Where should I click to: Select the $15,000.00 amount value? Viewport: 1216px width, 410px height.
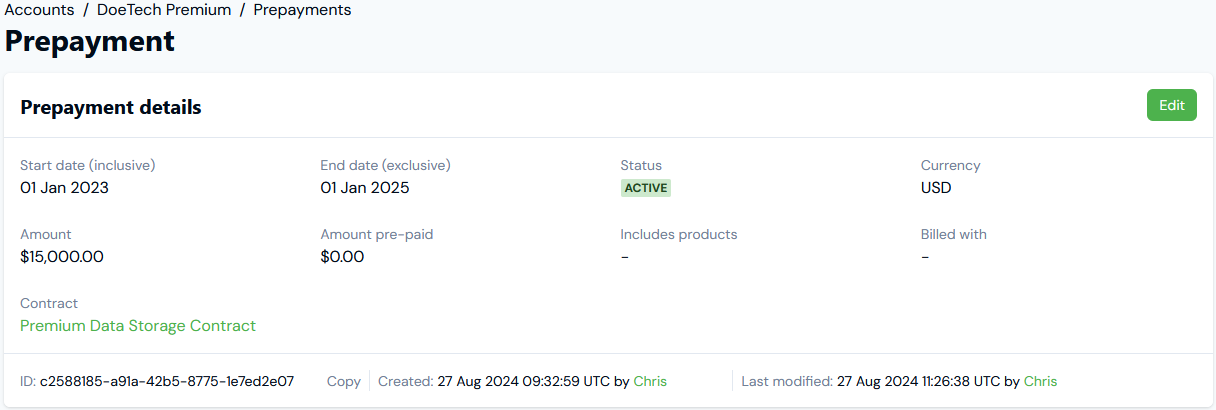(x=62, y=257)
